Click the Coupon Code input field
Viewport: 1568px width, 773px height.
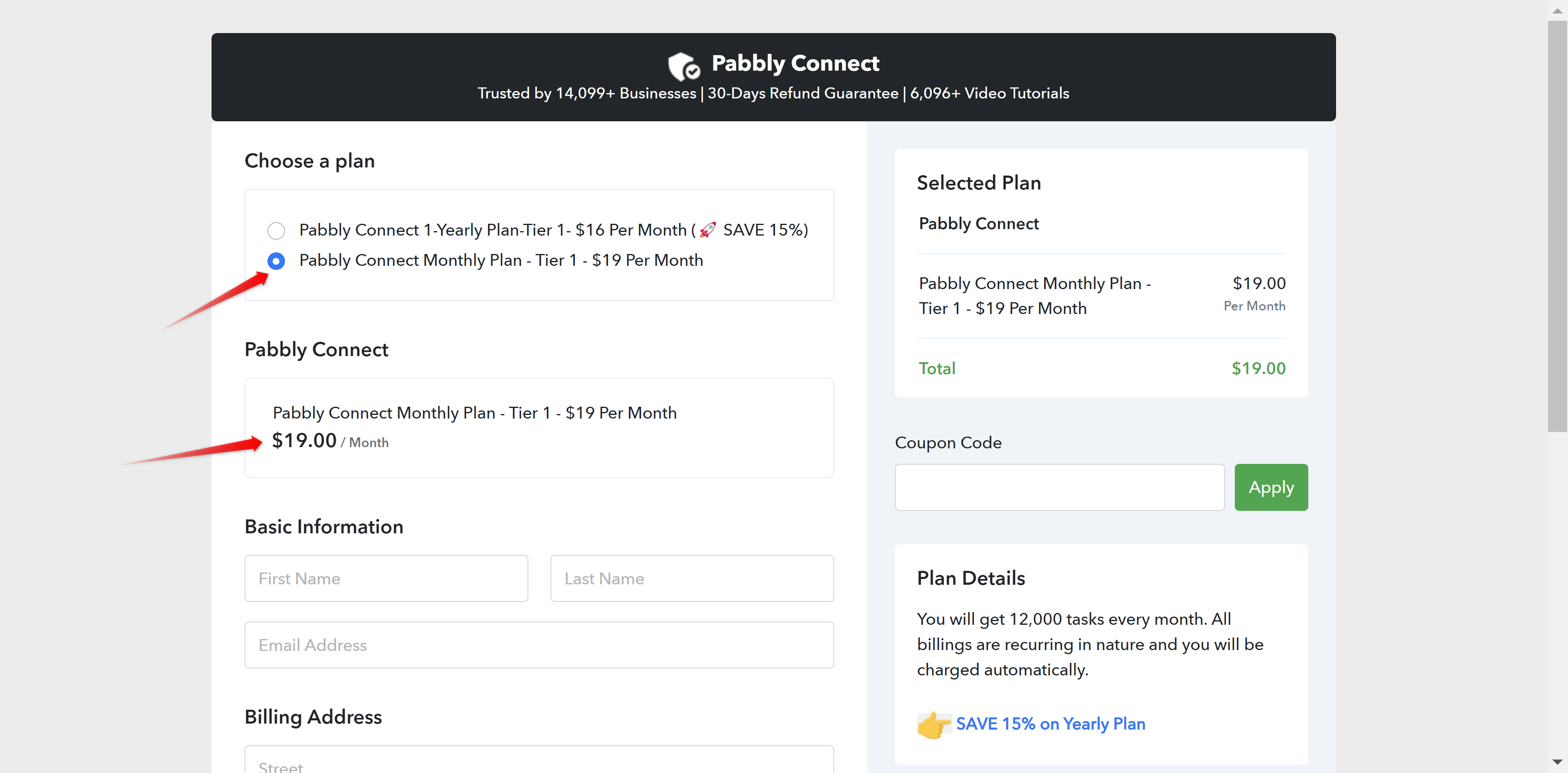[x=1059, y=488]
